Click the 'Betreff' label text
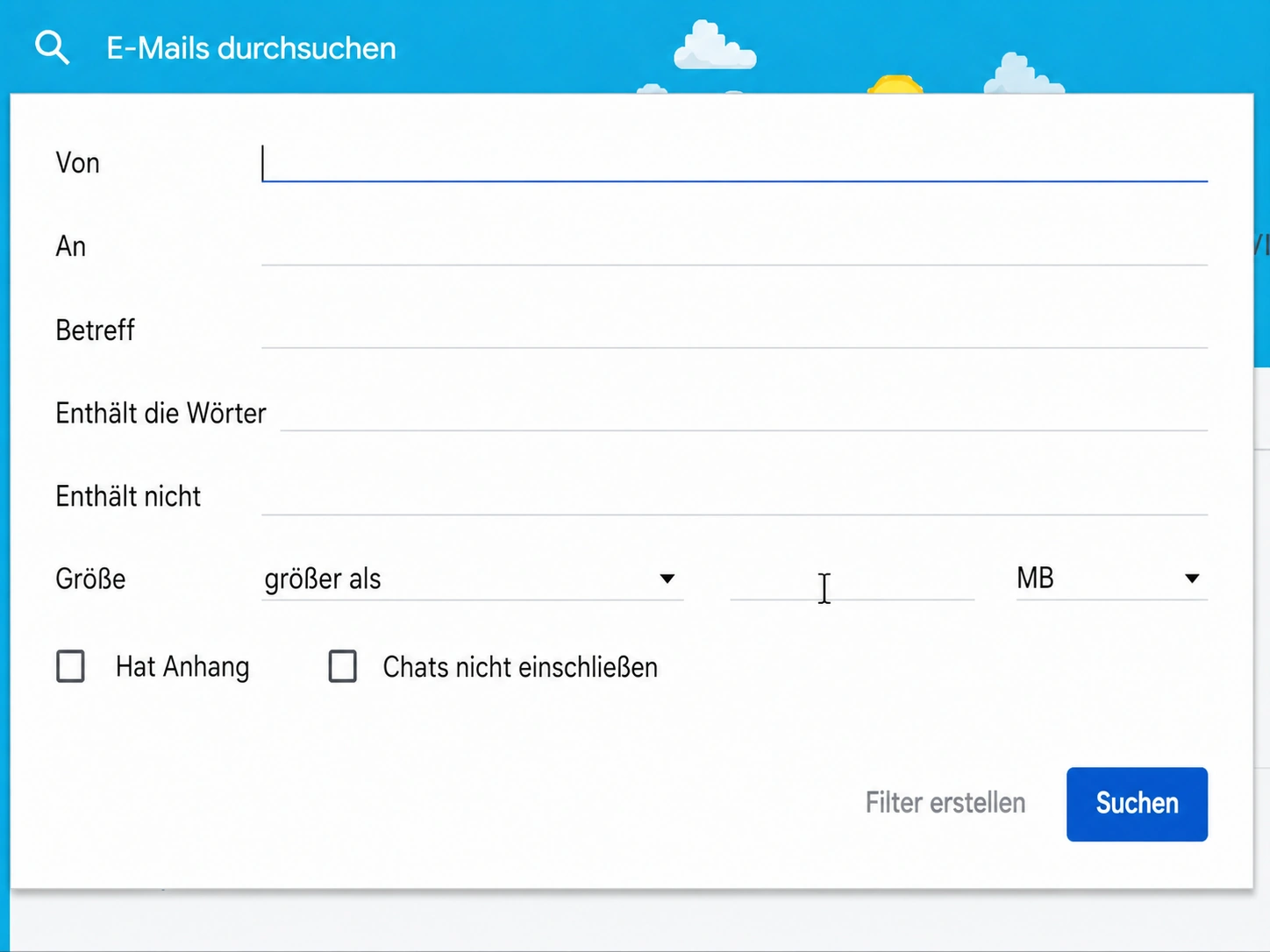Viewport: 1270px width, 952px height. 95,330
